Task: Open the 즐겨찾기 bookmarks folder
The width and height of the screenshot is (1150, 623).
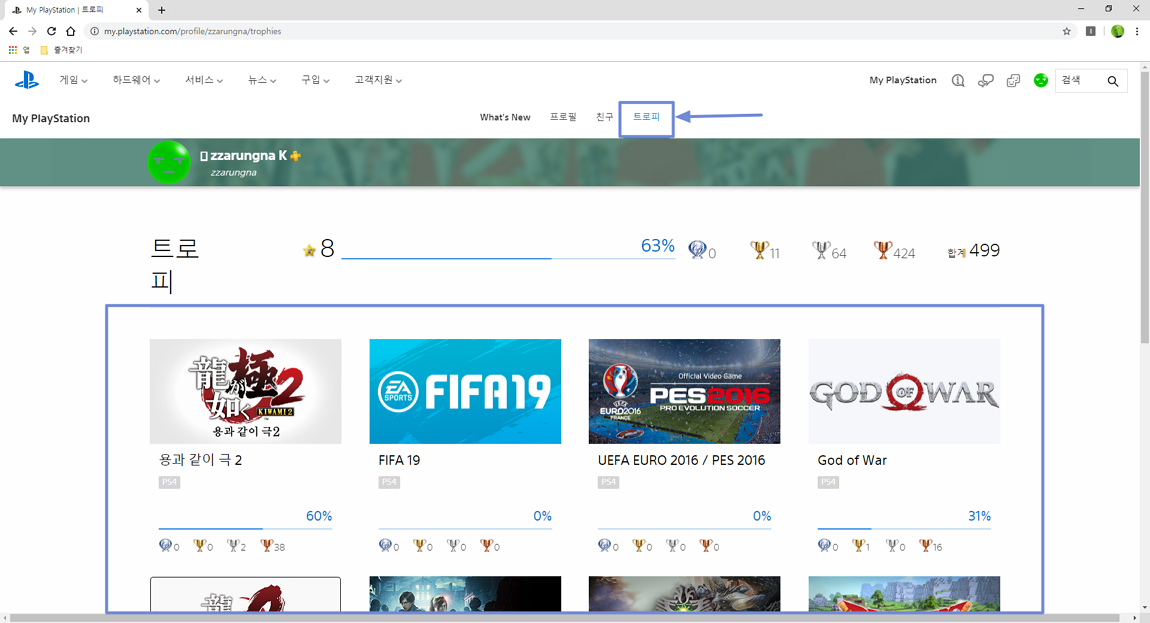Action: click(61, 50)
